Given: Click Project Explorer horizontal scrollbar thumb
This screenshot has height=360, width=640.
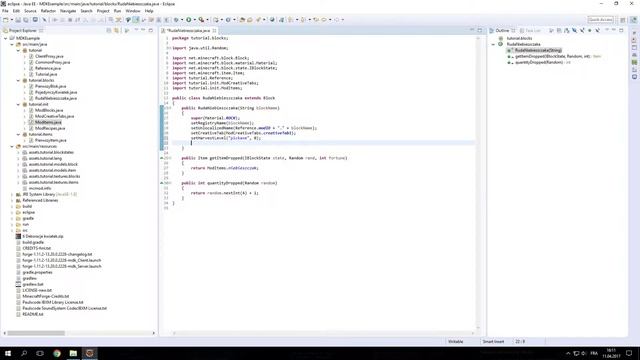Looking at the screenshot, I should tap(36, 333).
